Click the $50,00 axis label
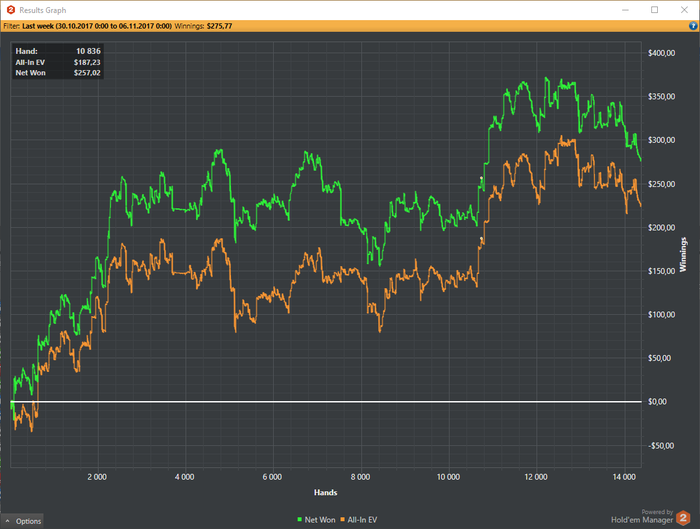The width and height of the screenshot is (700, 529). (x=659, y=358)
